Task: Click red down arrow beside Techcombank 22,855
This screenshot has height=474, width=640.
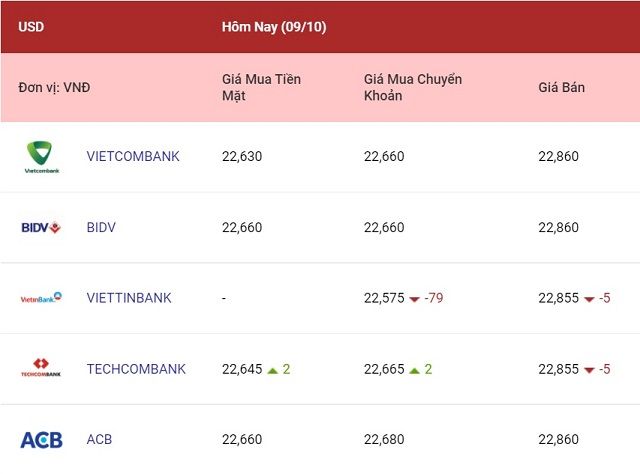Action: (x=589, y=370)
